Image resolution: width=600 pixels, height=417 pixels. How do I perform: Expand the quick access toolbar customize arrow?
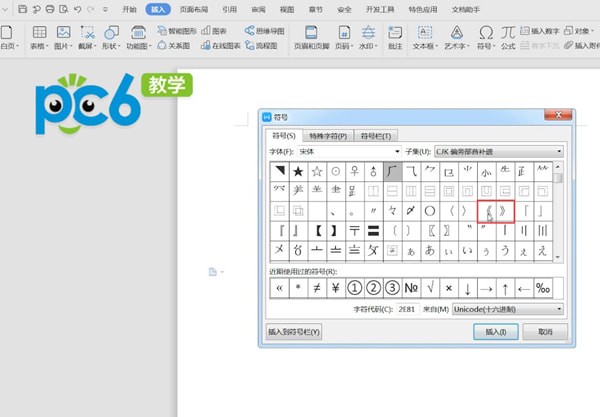[x=106, y=9]
